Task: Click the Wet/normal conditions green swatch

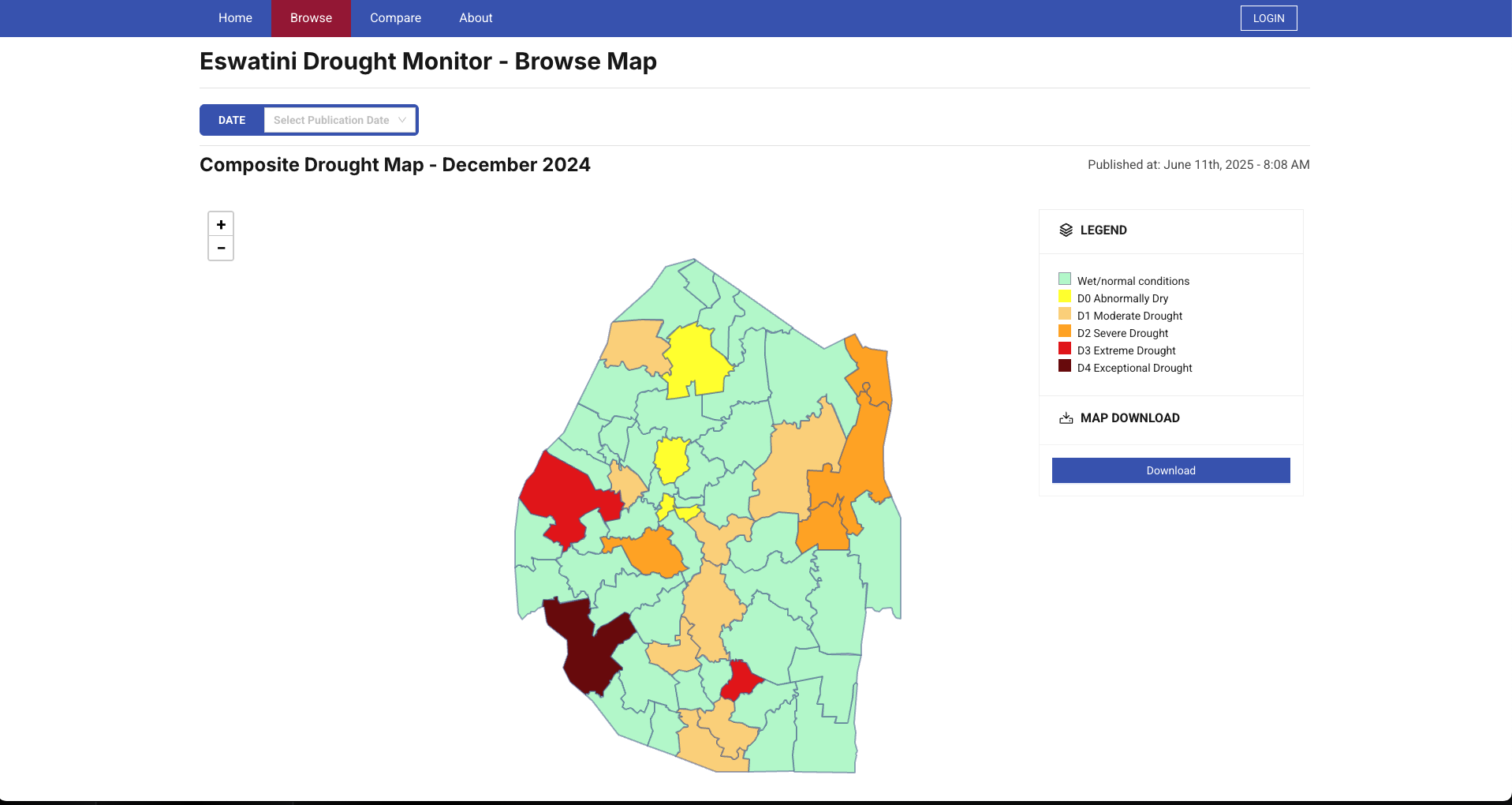Action: point(1064,279)
